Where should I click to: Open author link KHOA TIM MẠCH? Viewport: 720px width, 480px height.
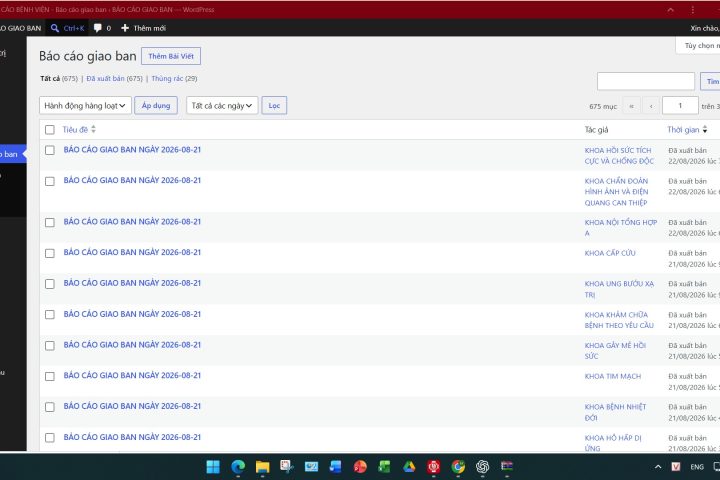(x=613, y=376)
